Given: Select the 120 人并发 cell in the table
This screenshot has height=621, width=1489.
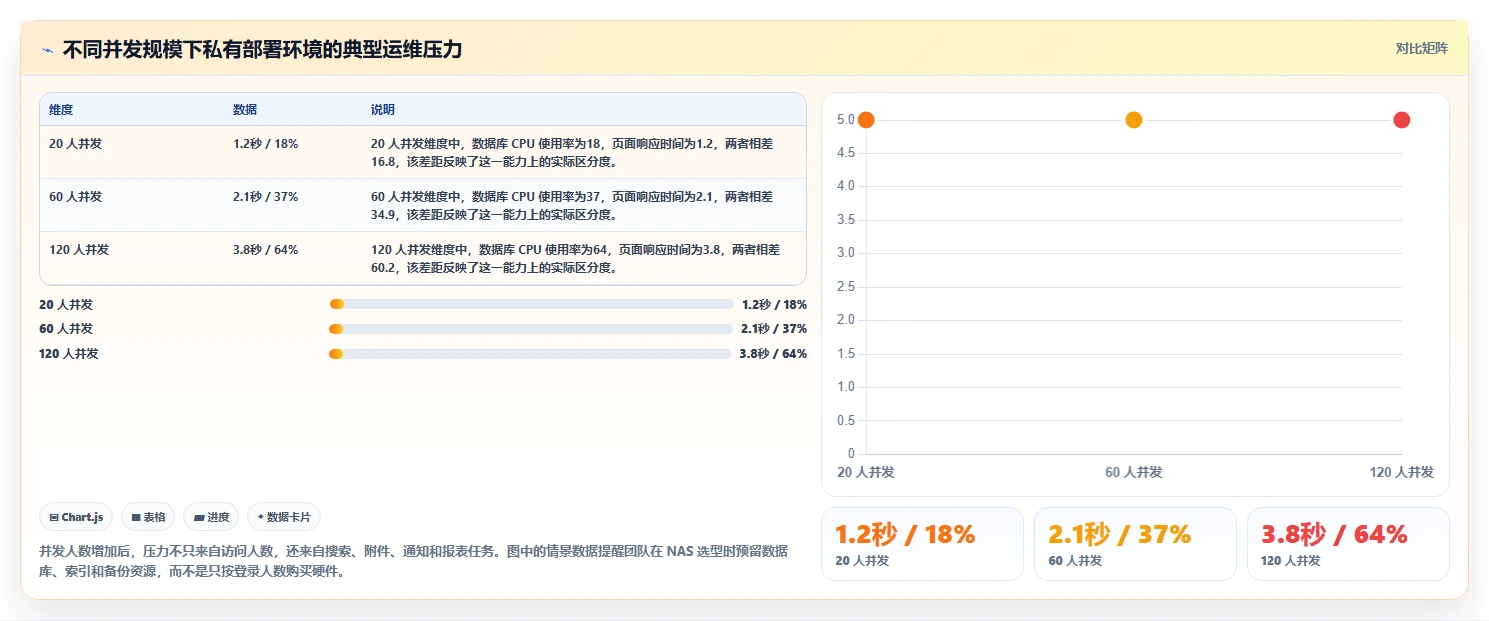Looking at the screenshot, I should coord(79,250).
